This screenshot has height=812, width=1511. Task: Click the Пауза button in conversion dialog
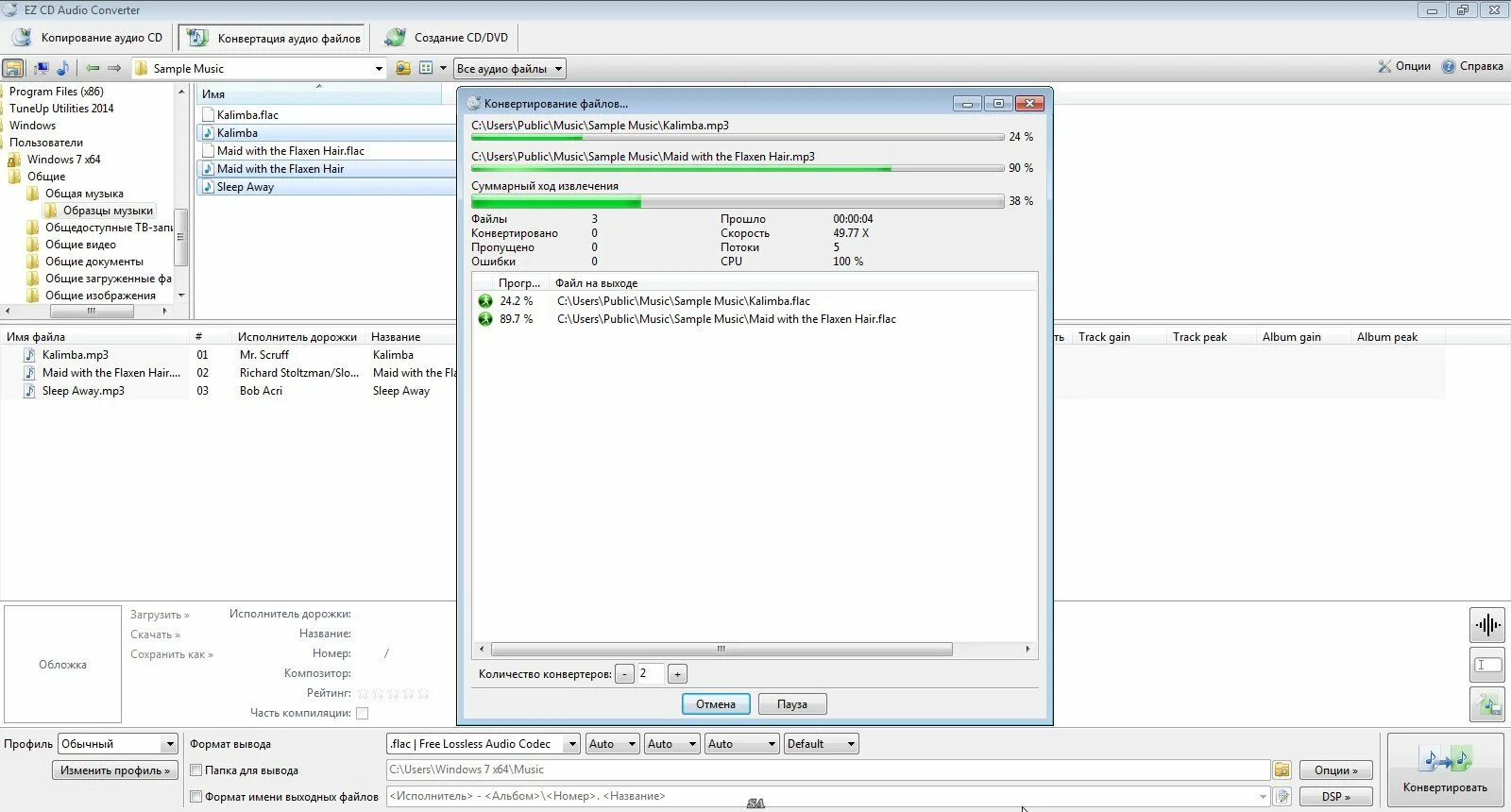tap(792, 704)
